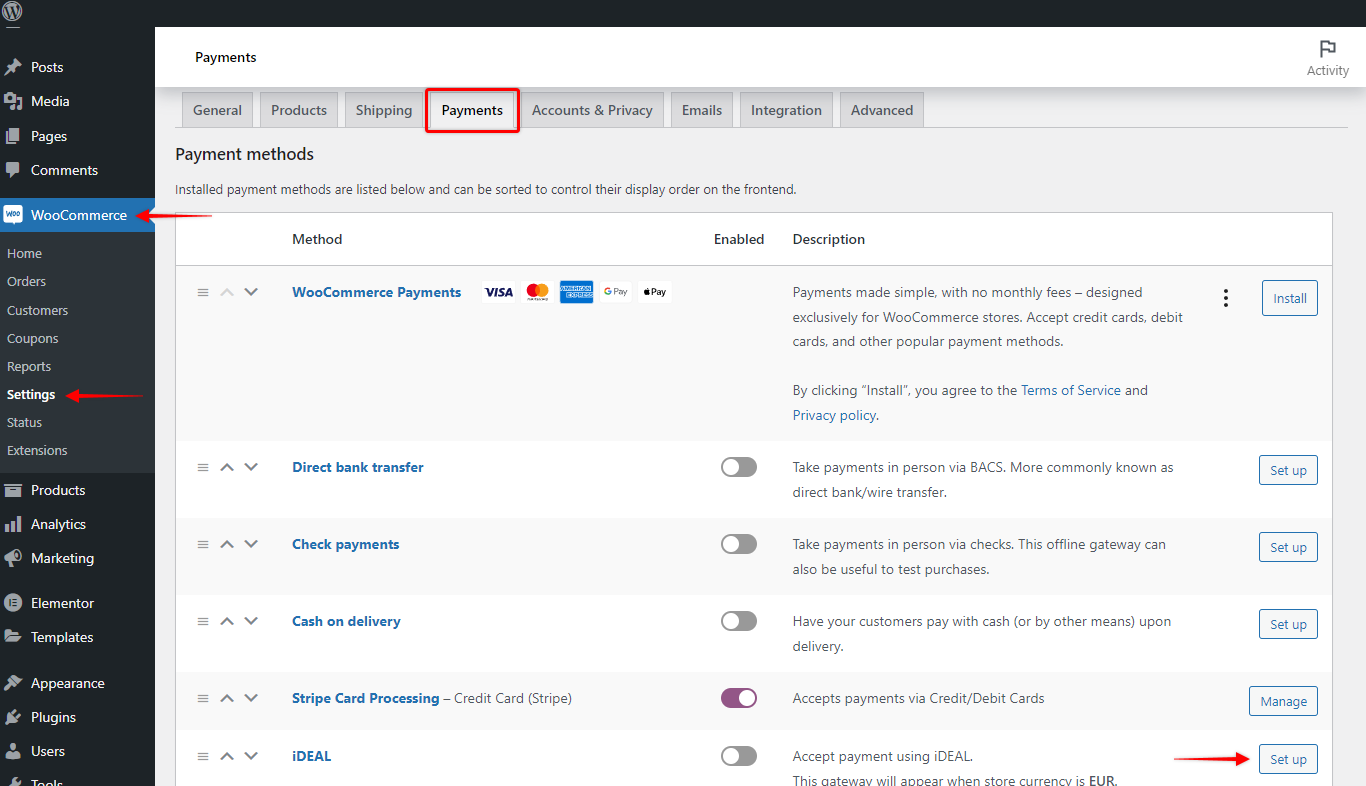Open the Activity flag panel
Image resolution: width=1366 pixels, height=786 pixels.
click(1328, 58)
